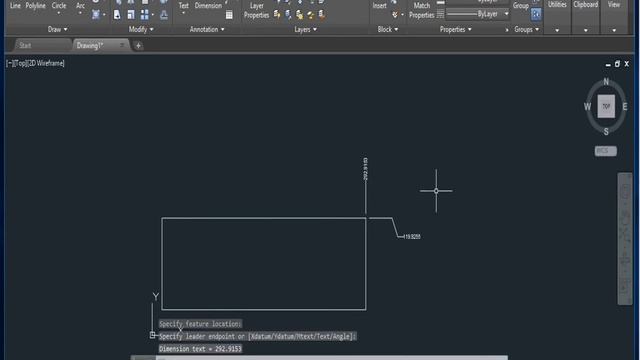Expand the Properties panel
The height and width of the screenshot is (360, 640).
coord(456,29)
